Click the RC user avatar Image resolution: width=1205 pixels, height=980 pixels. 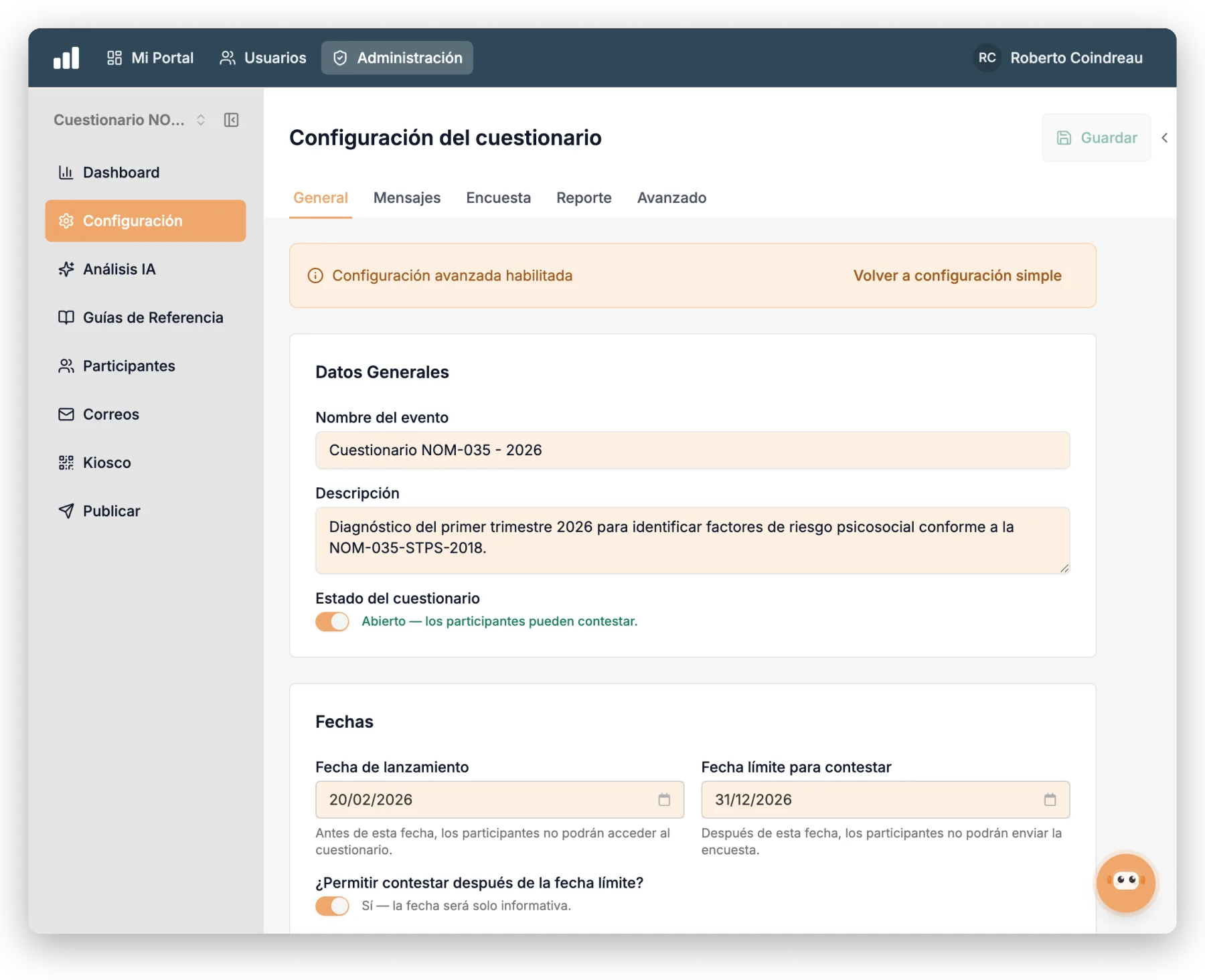[987, 58]
